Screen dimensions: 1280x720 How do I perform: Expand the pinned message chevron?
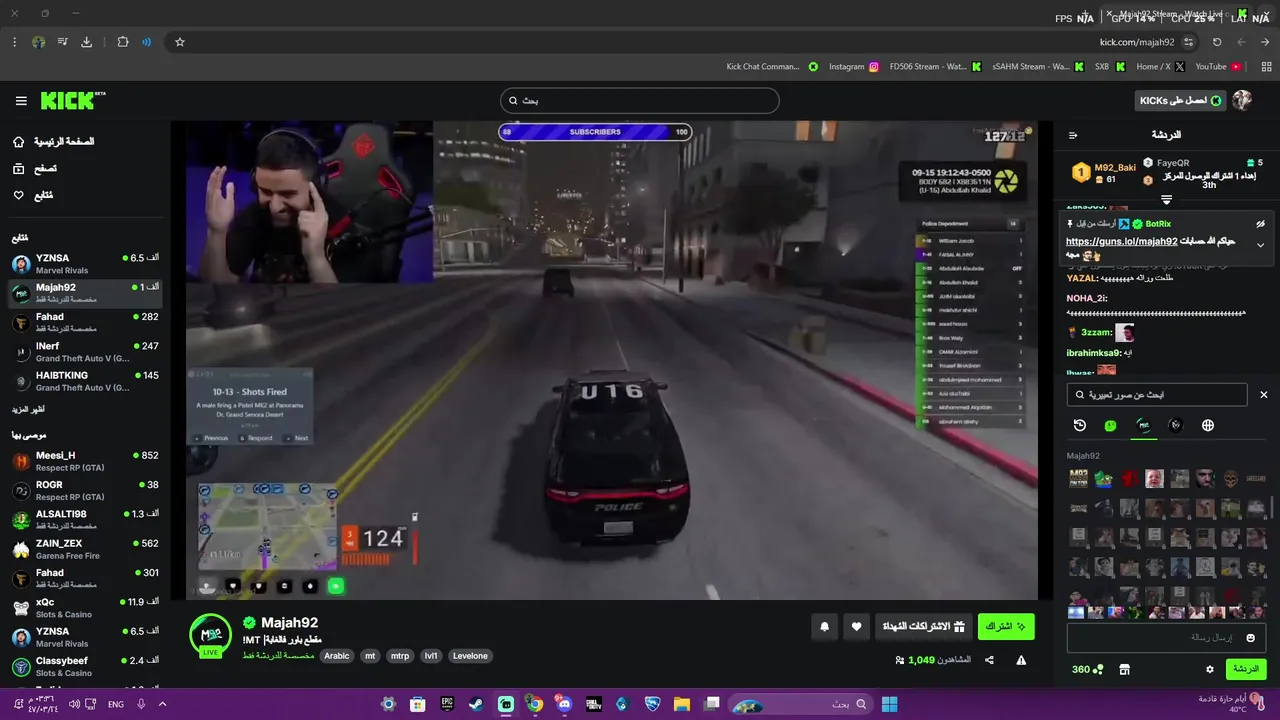tap(1261, 244)
